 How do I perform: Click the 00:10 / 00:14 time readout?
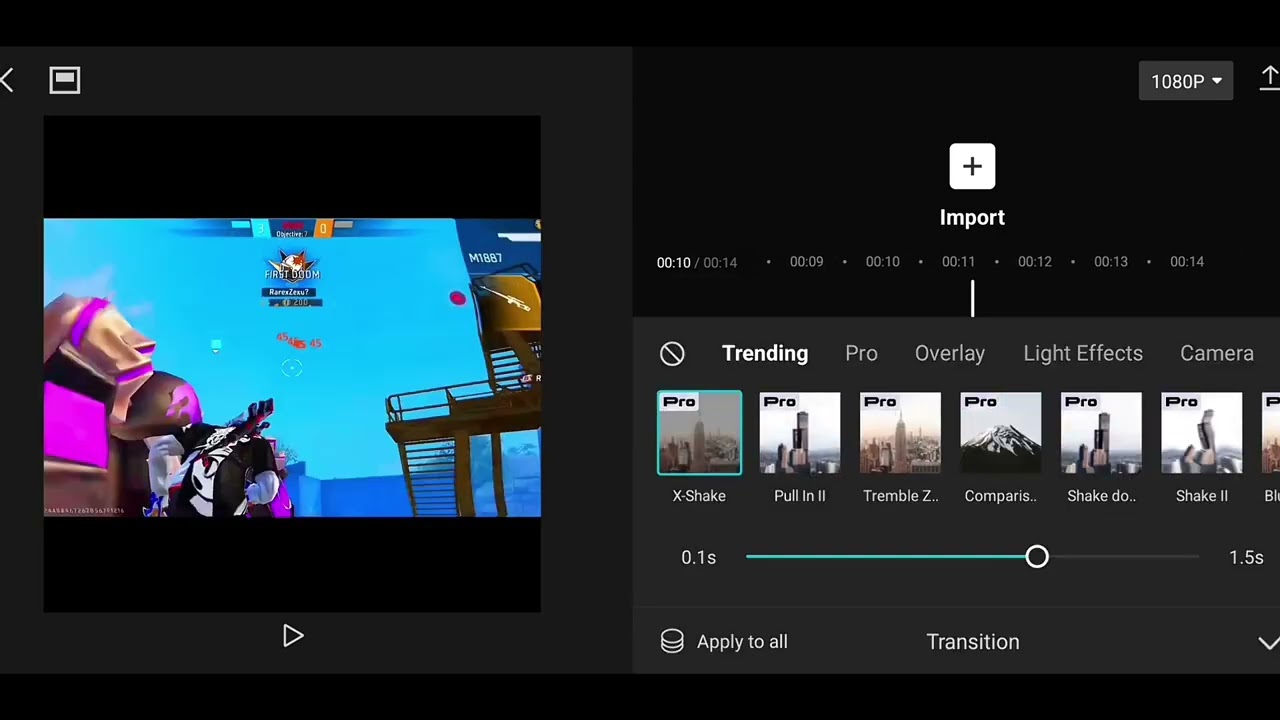[697, 262]
